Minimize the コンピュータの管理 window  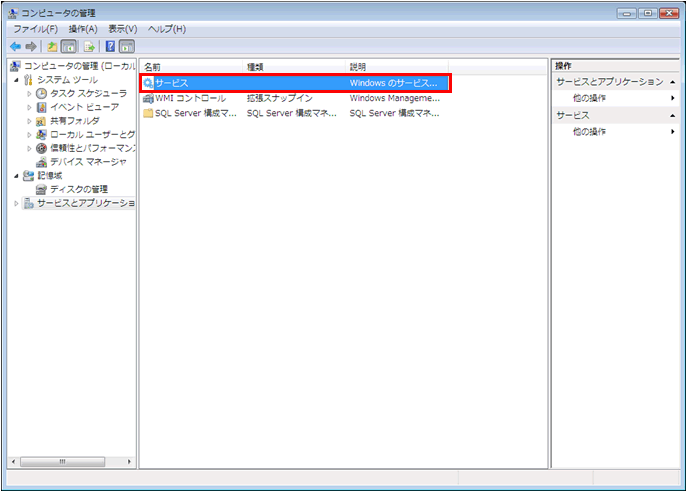627,14
